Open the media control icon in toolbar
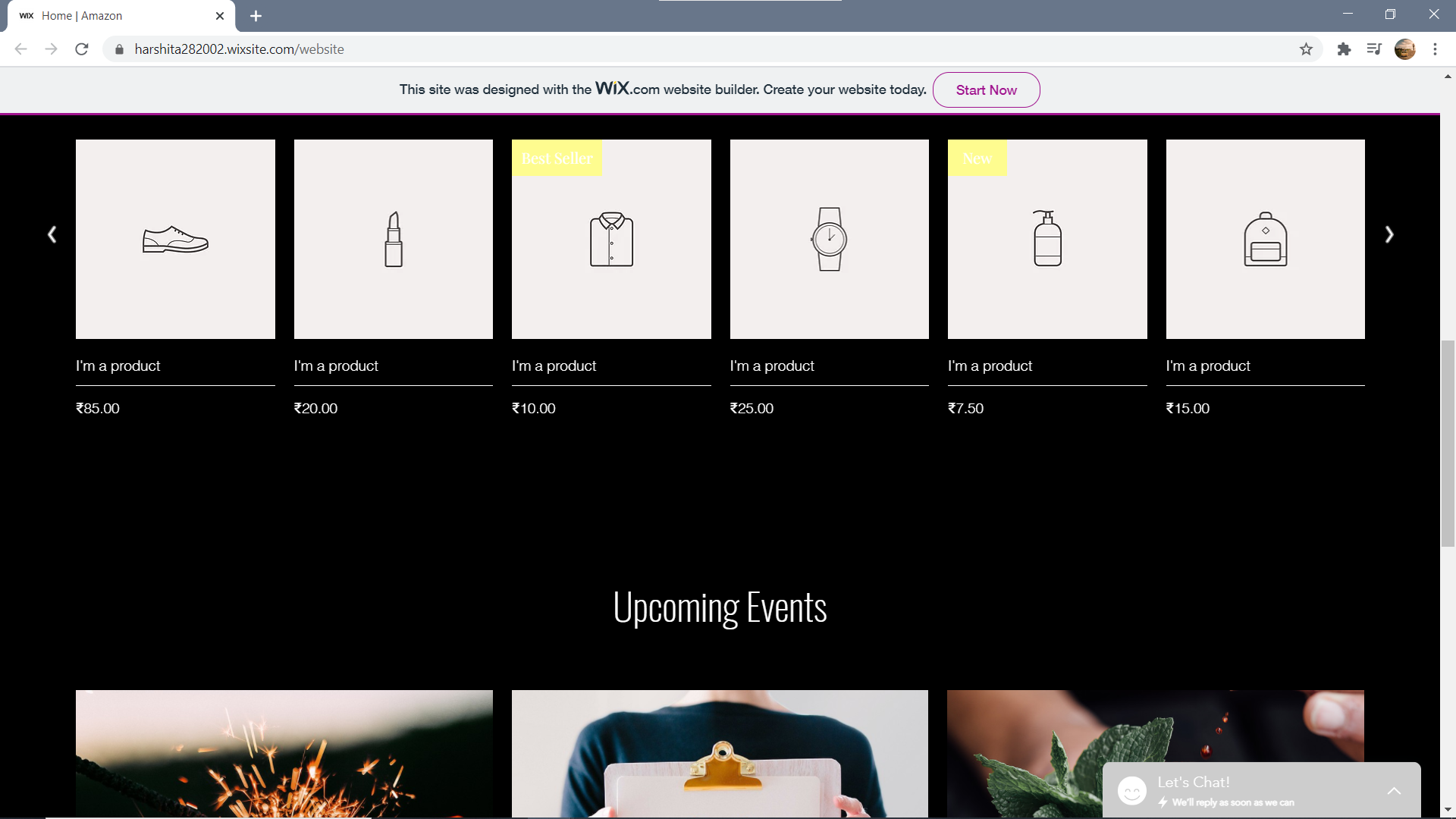Screen dimensions: 1456x819 pyautogui.click(x=1374, y=49)
